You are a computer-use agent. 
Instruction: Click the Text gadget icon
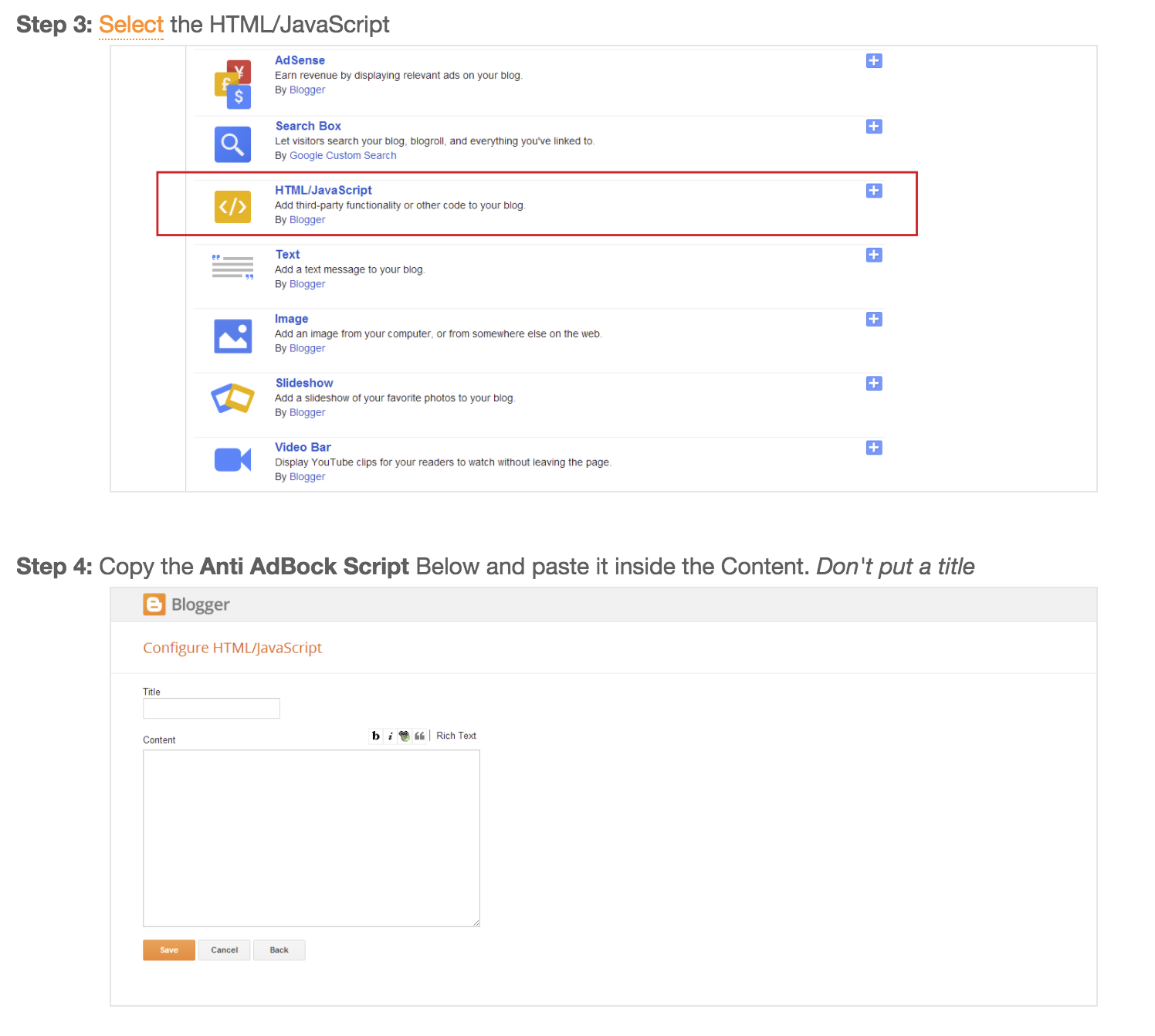pos(232,266)
